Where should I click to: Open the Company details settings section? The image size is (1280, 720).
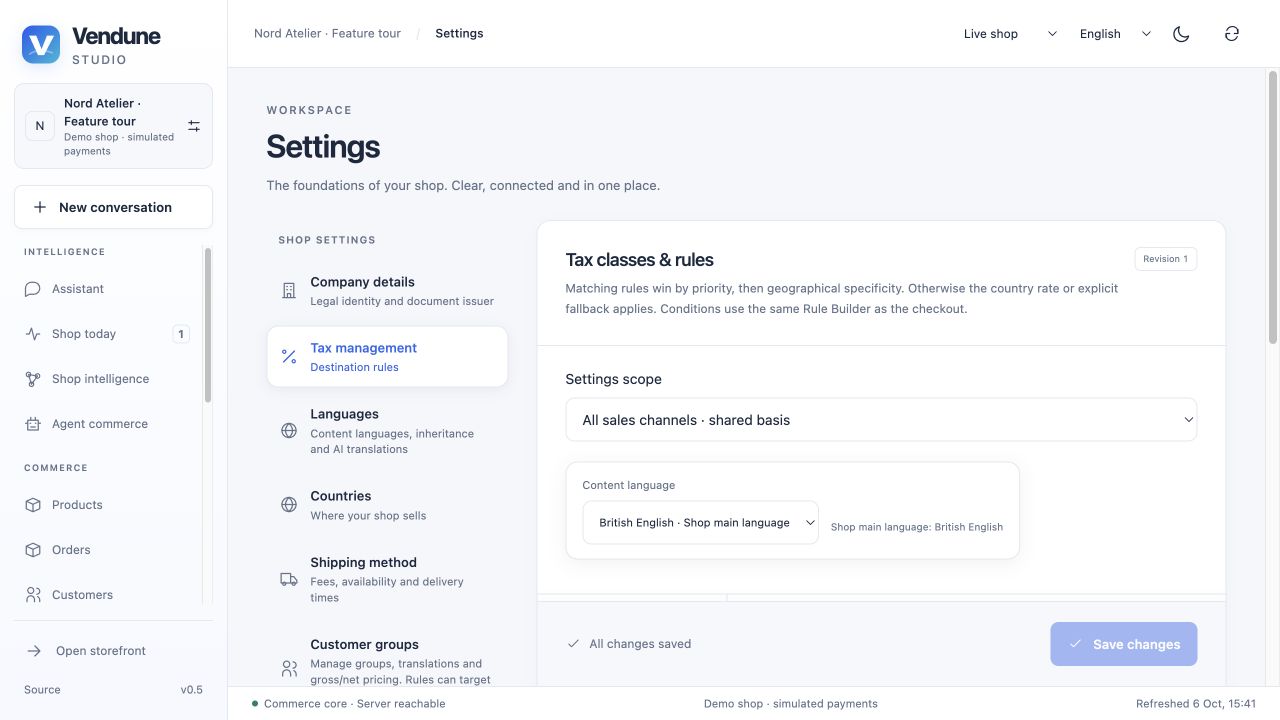[x=387, y=291]
